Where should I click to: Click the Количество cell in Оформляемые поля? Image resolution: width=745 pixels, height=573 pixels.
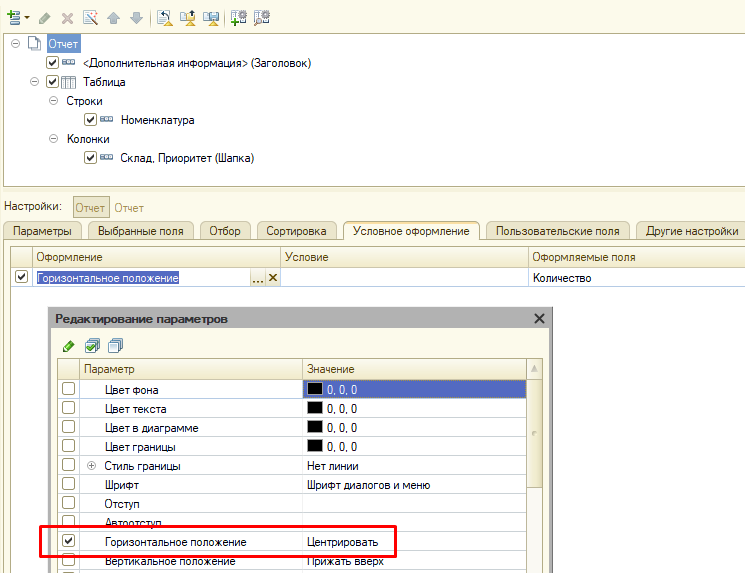click(637, 278)
